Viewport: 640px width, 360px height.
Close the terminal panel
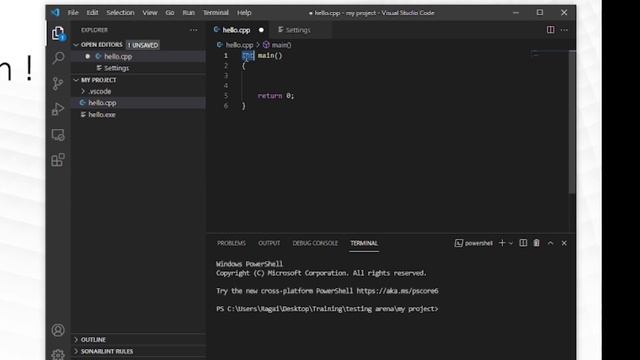coord(564,243)
